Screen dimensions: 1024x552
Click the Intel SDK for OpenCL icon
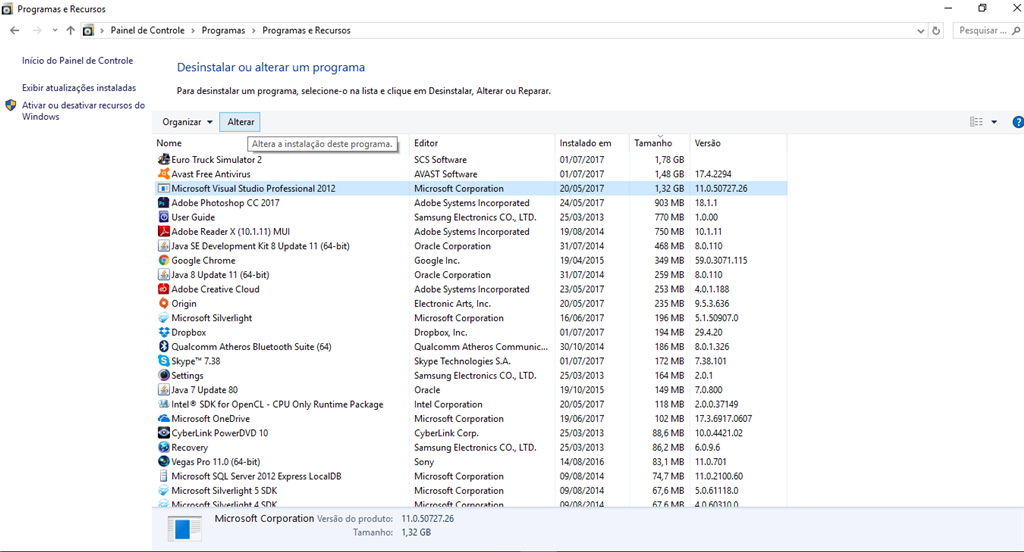coord(164,404)
